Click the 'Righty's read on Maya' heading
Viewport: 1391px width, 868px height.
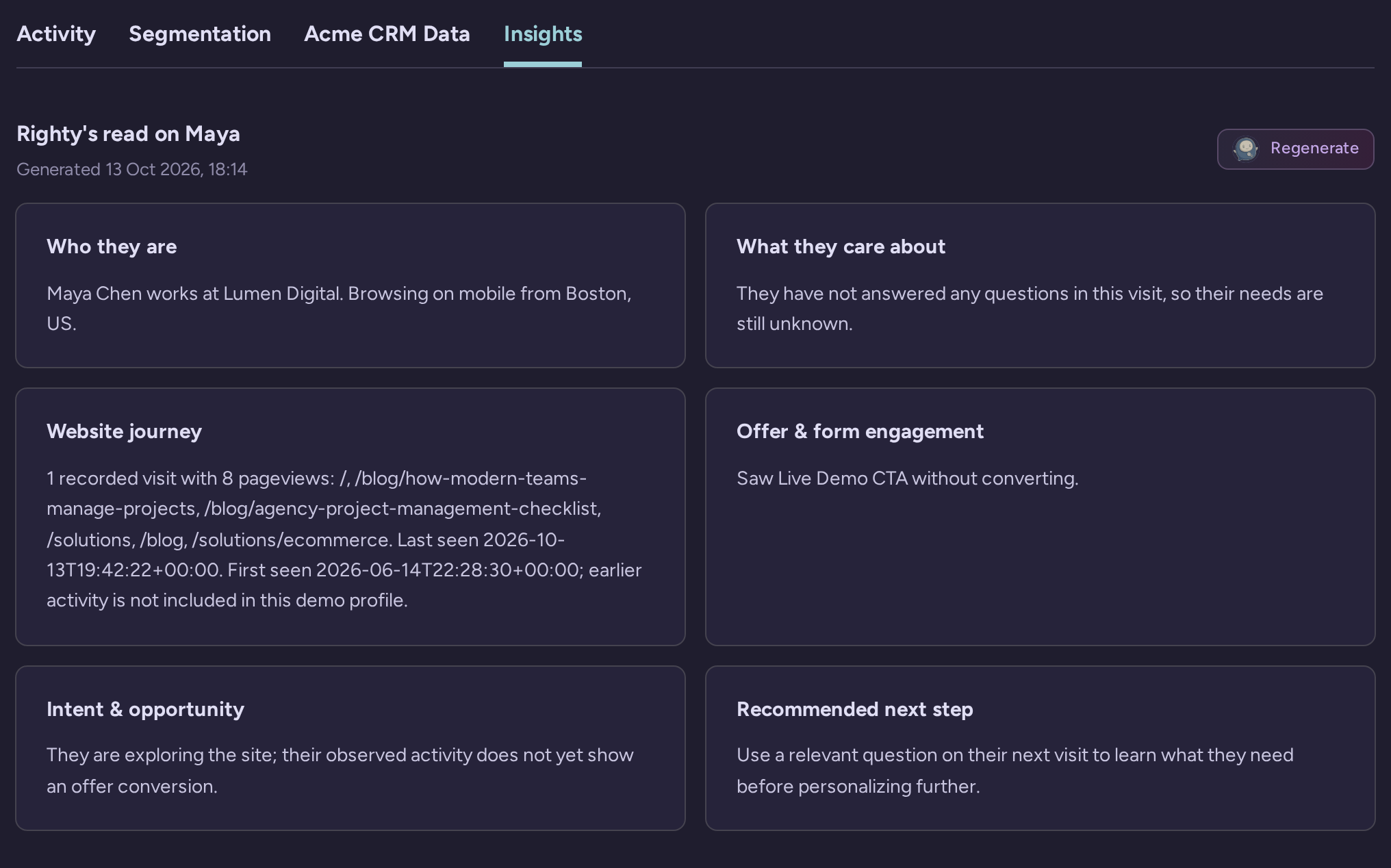(x=128, y=133)
